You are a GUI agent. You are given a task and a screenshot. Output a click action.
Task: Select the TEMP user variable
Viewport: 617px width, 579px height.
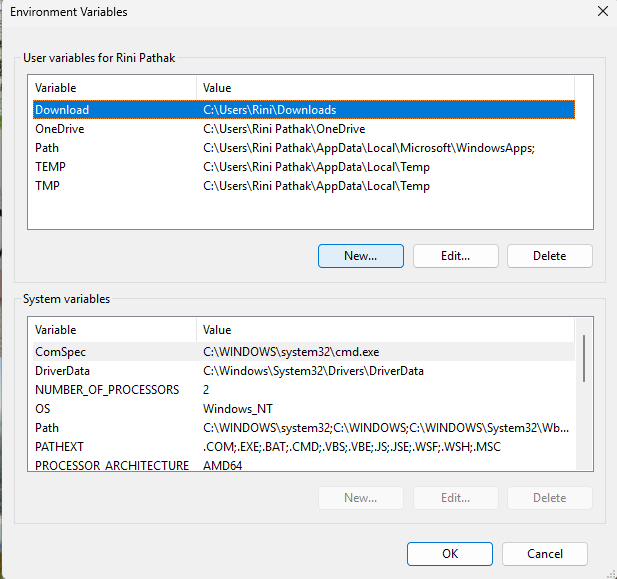coord(50,167)
